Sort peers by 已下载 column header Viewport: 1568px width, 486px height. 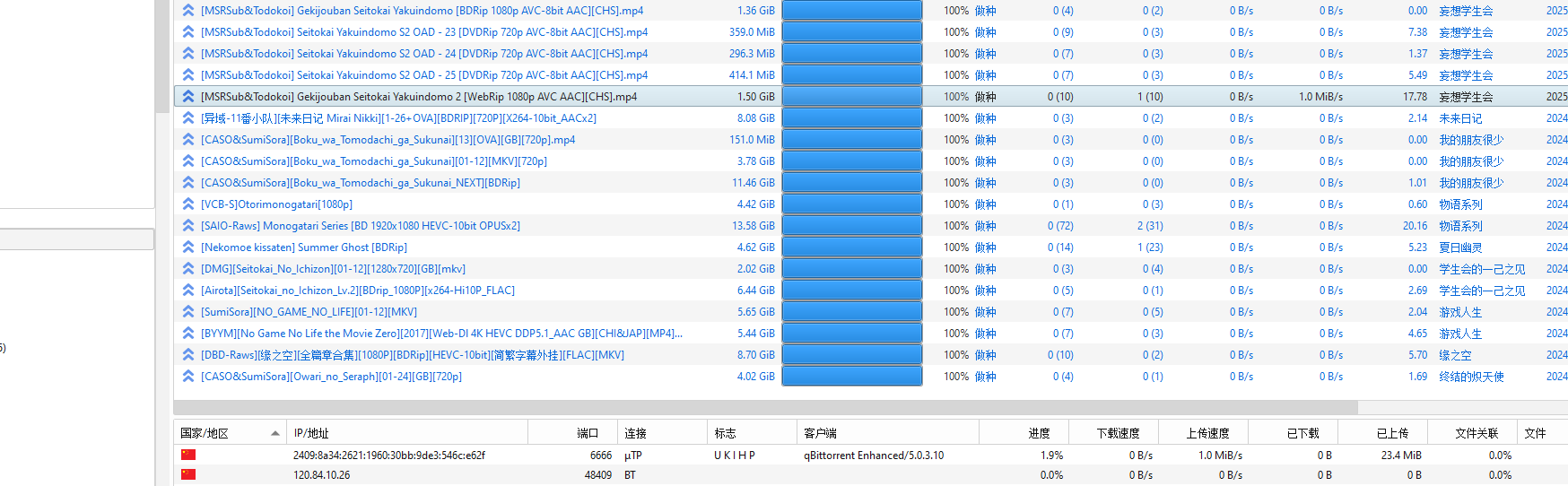[1294, 433]
